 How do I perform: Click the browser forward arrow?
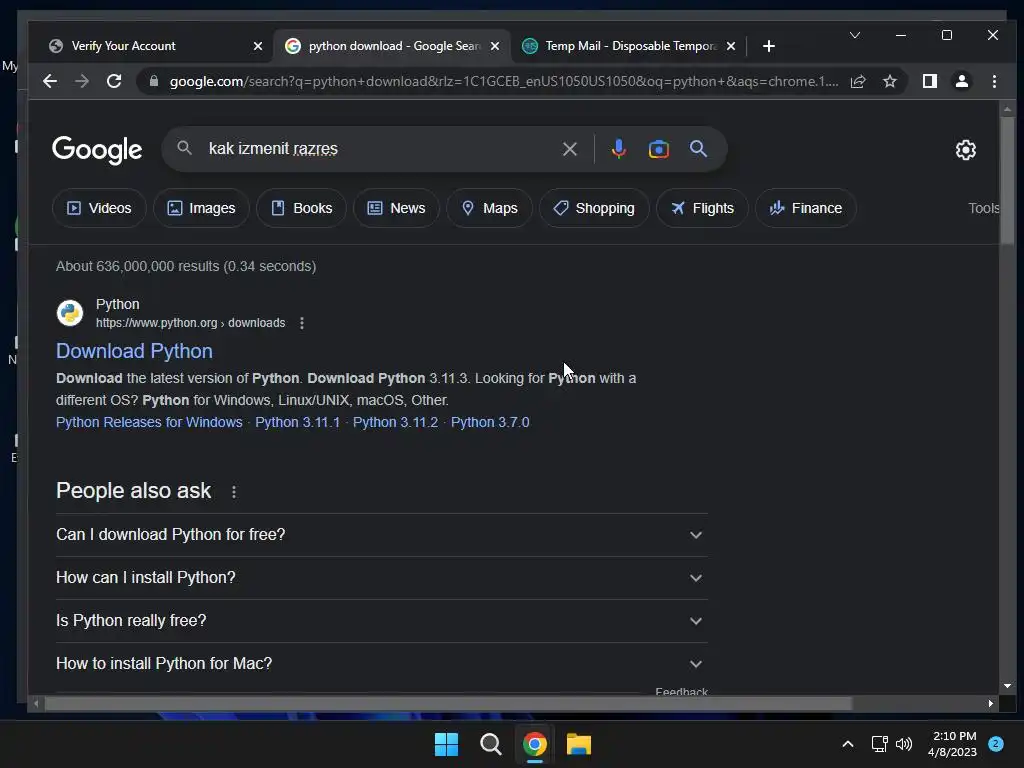82,81
